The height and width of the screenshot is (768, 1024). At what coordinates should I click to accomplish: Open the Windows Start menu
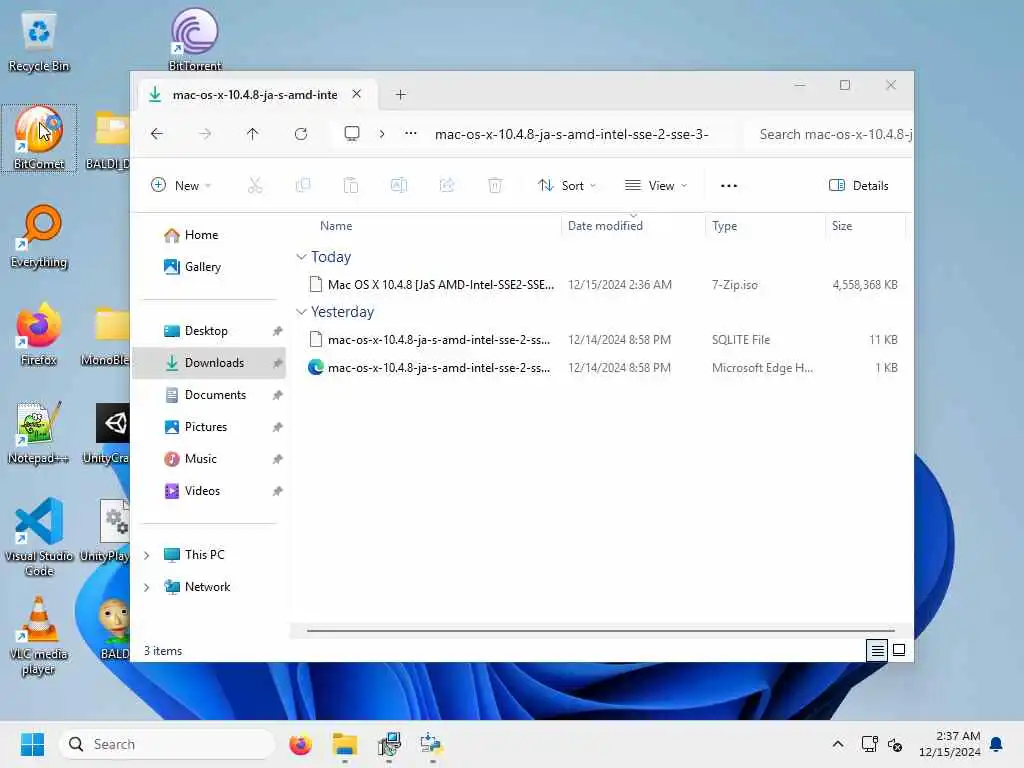(x=32, y=744)
